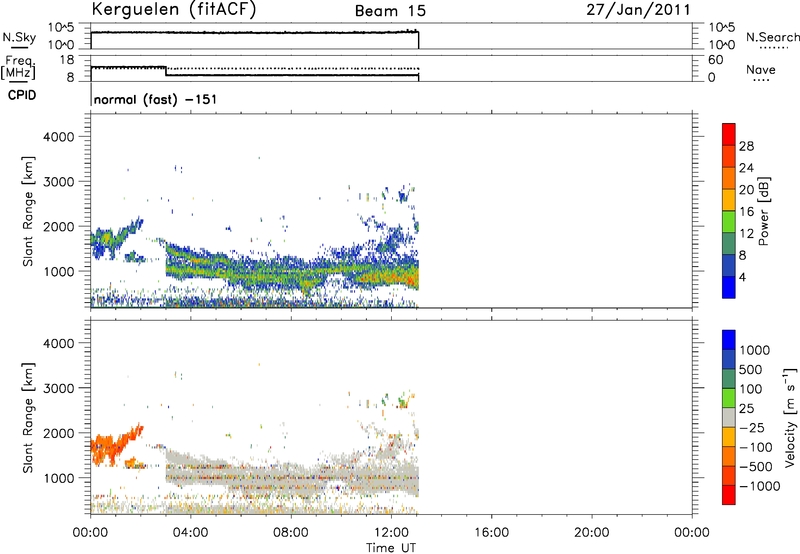The height and width of the screenshot is (554, 800).
Task: Click the 'N.Search' legend label
Action: (x=772, y=37)
